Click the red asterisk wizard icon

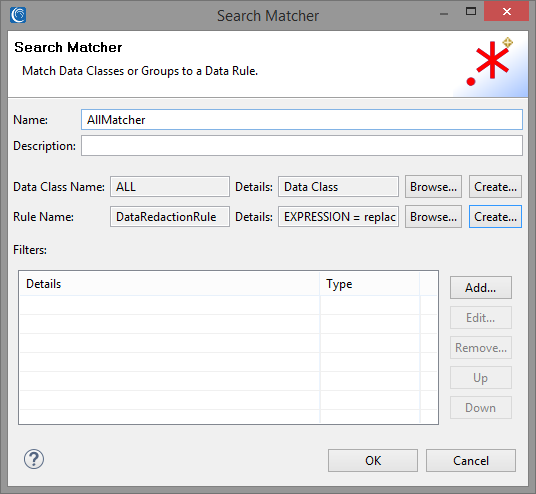coord(490,62)
